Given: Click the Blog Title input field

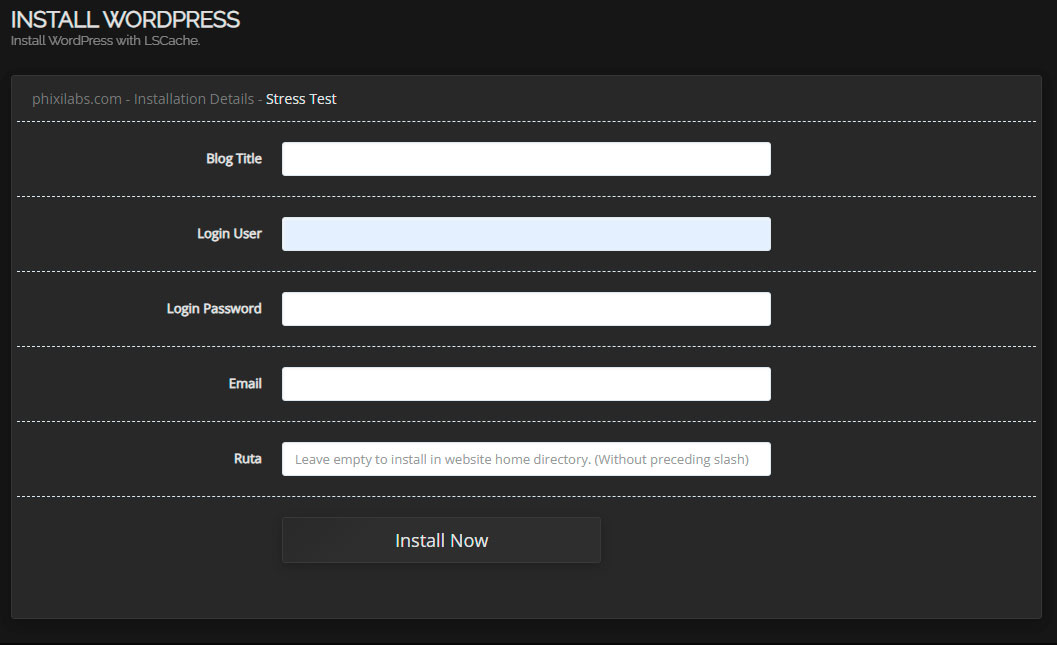Looking at the screenshot, I should pos(526,159).
